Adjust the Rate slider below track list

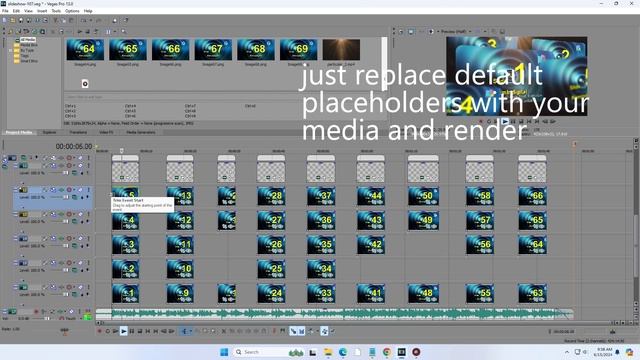coord(64,331)
